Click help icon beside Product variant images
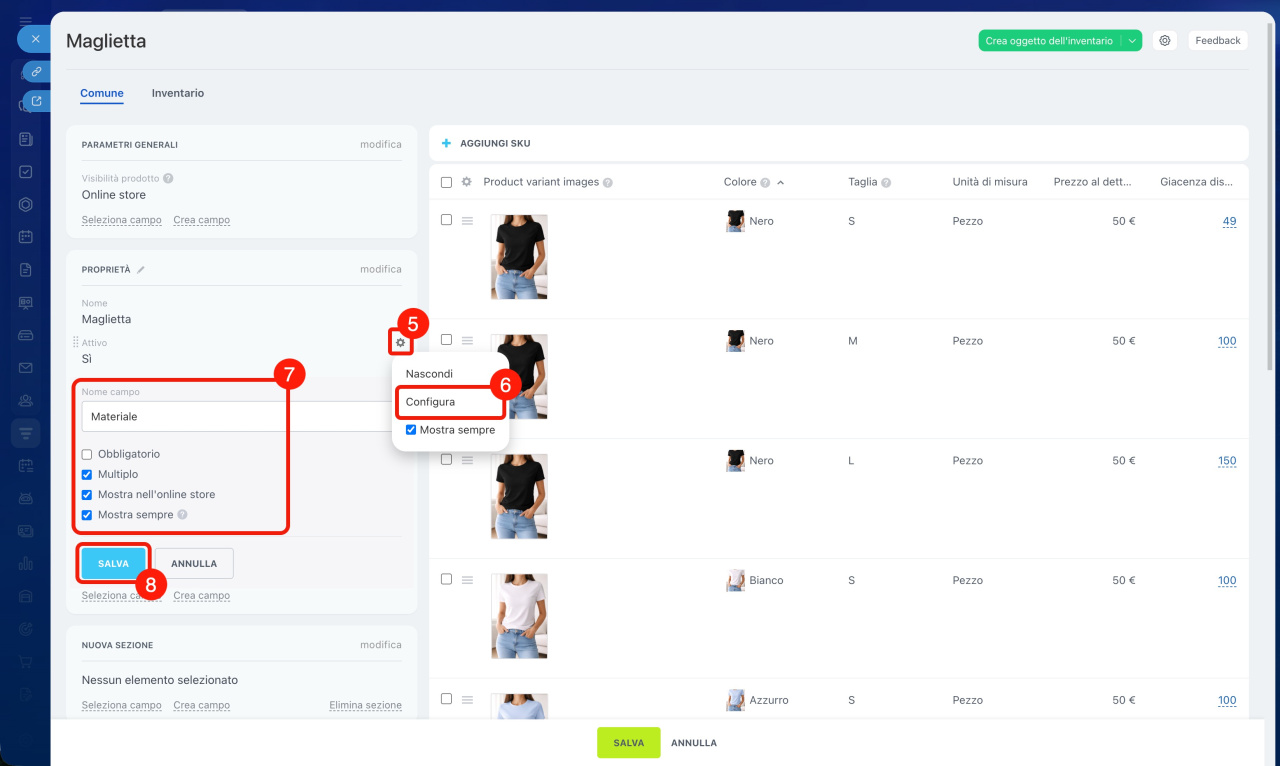The width and height of the screenshot is (1280, 766). 608,183
